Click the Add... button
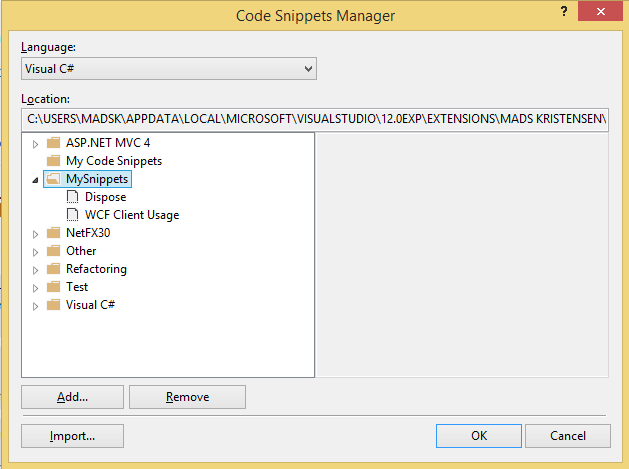The image size is (629, 469). [72, 397]
